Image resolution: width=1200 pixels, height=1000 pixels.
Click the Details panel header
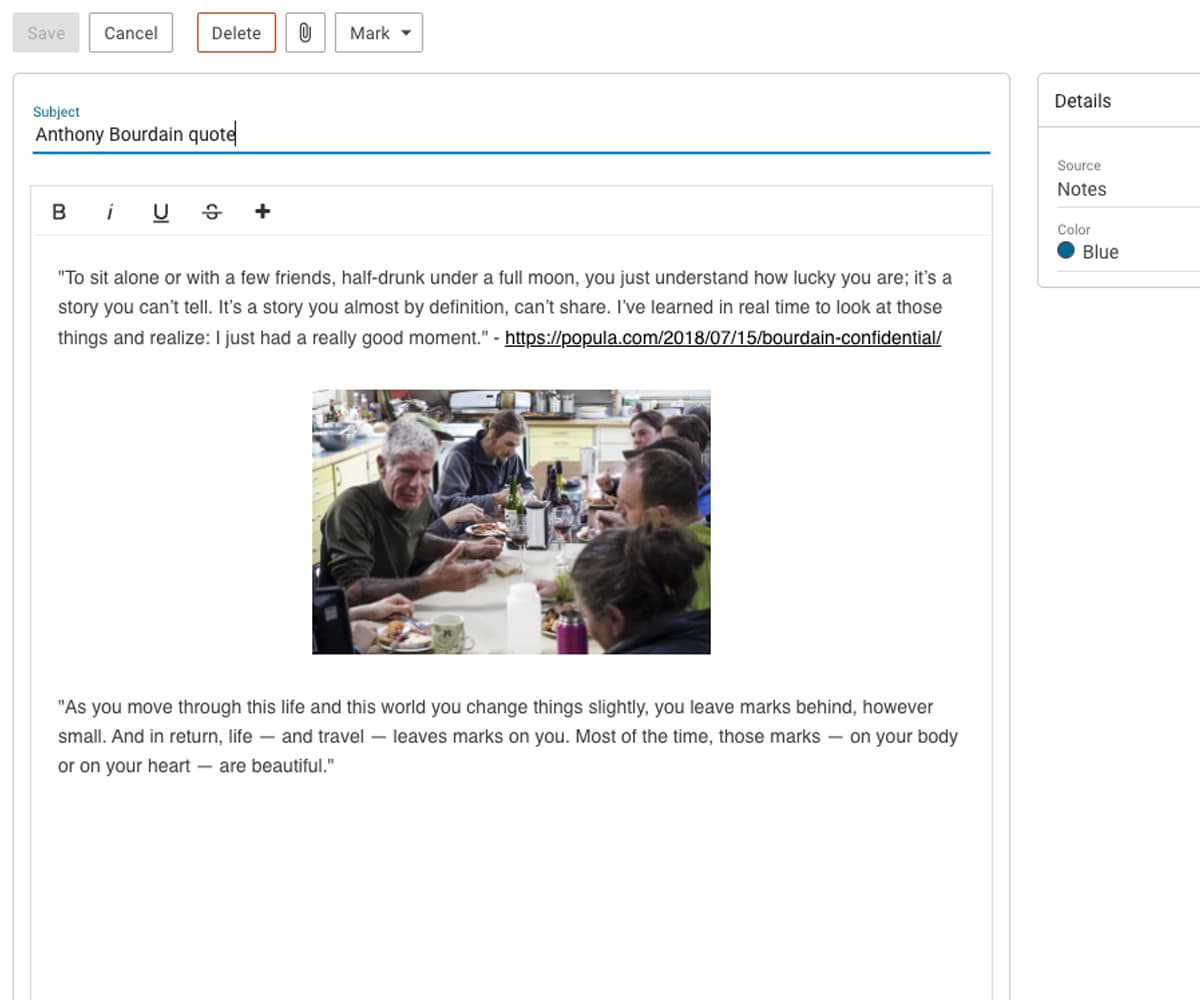tap(1083, 101)
